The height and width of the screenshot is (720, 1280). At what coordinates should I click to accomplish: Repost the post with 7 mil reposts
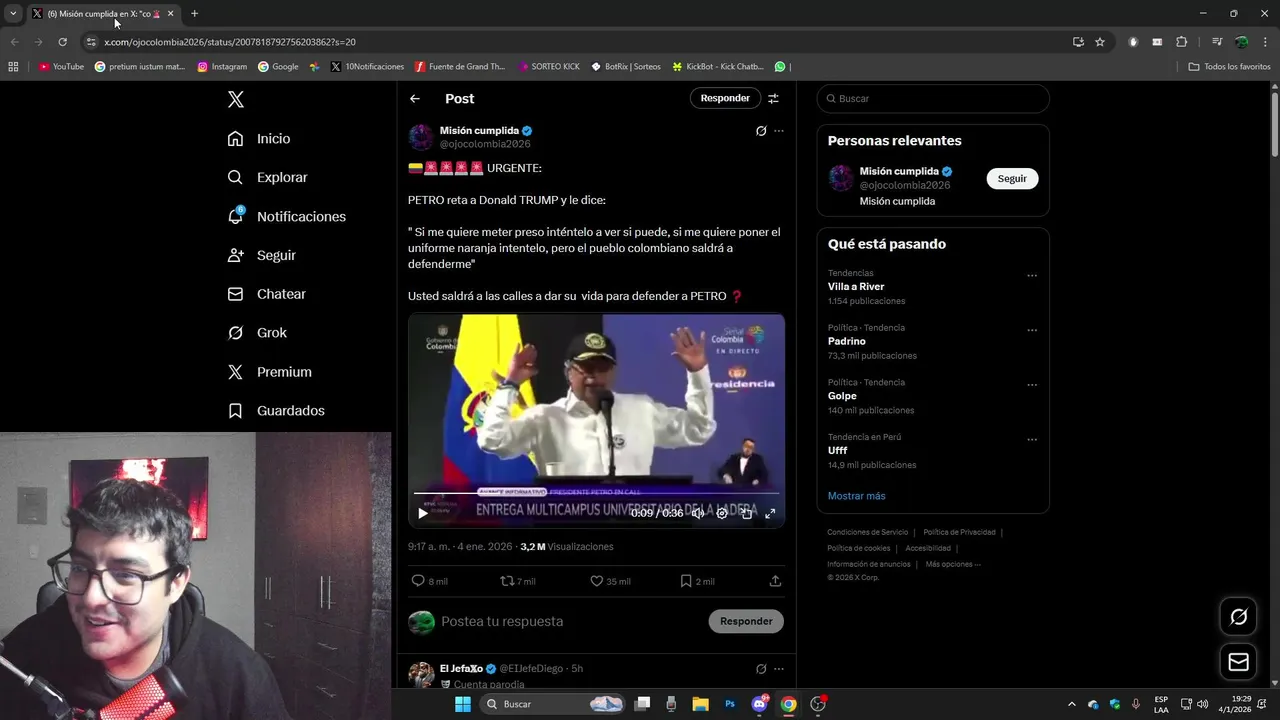(517, 581)
